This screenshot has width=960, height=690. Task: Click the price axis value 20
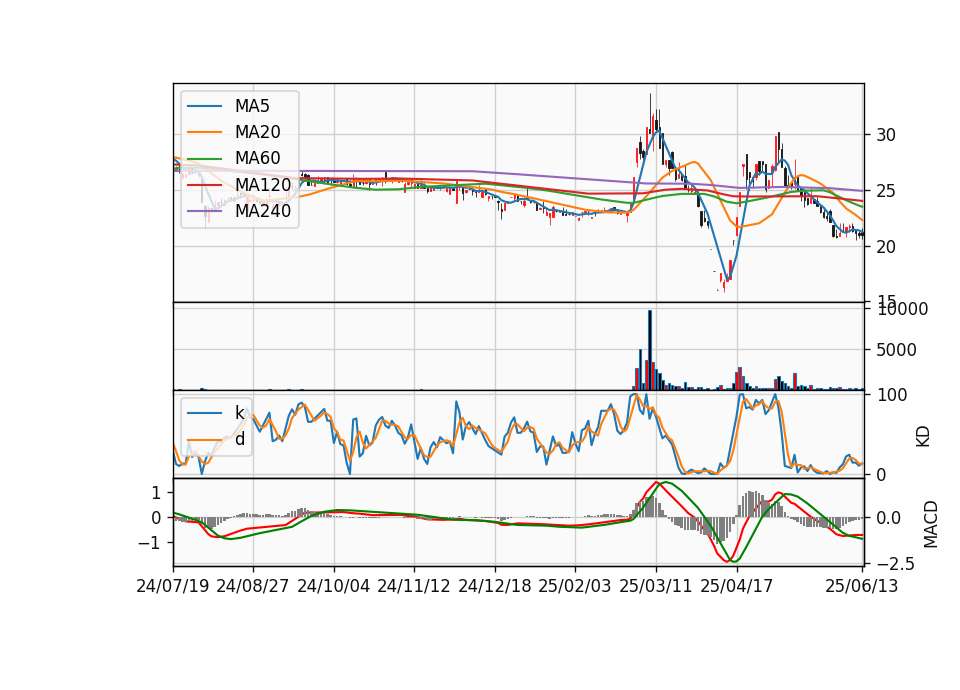pyautogui.click(x=885, y=247)
